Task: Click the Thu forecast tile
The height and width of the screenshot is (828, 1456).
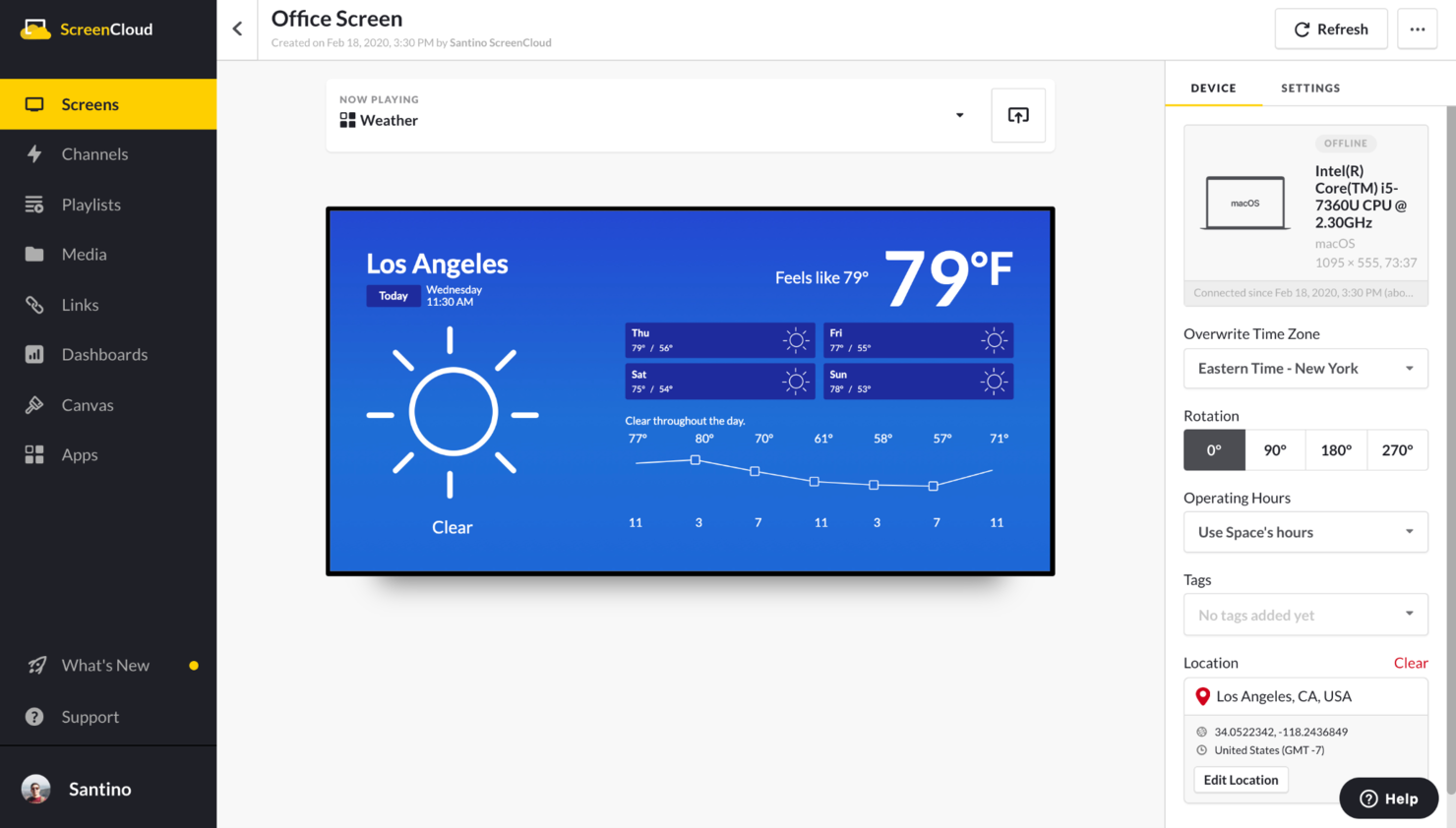Action: [x=720, y=340]
